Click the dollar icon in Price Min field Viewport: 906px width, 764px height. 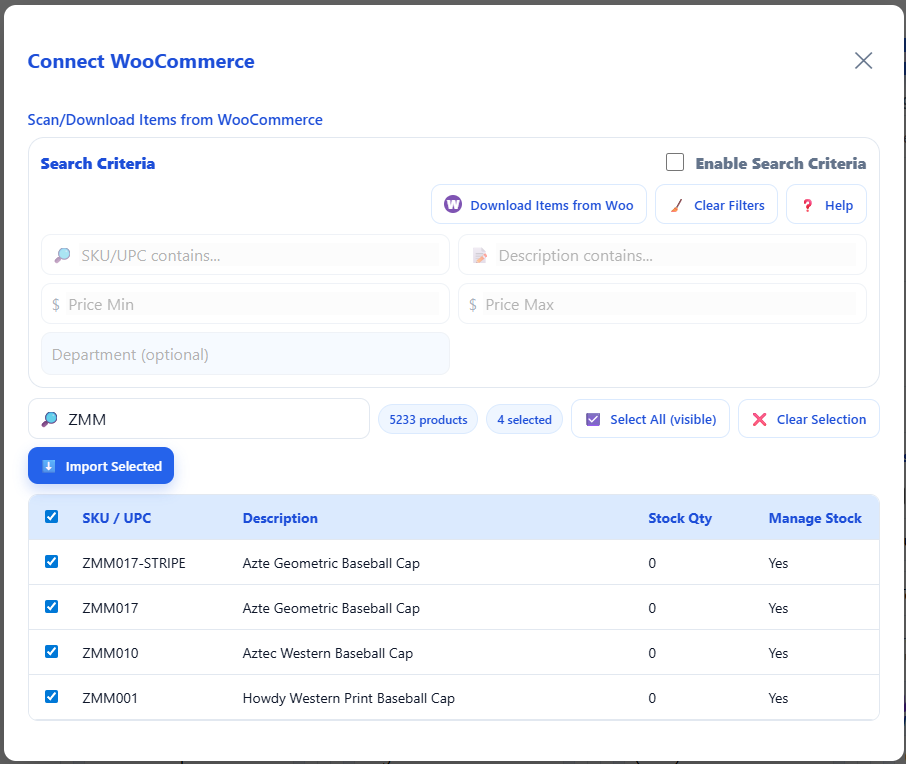tap(57, 304)
